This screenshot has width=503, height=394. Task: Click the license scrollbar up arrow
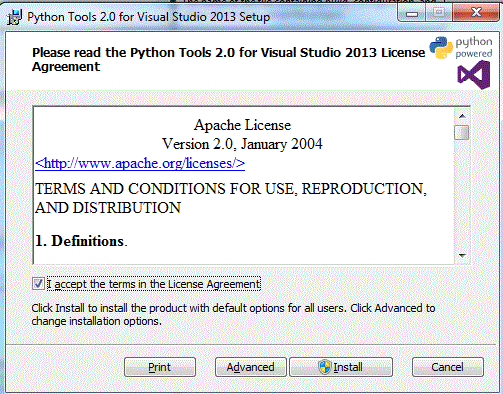462,116
